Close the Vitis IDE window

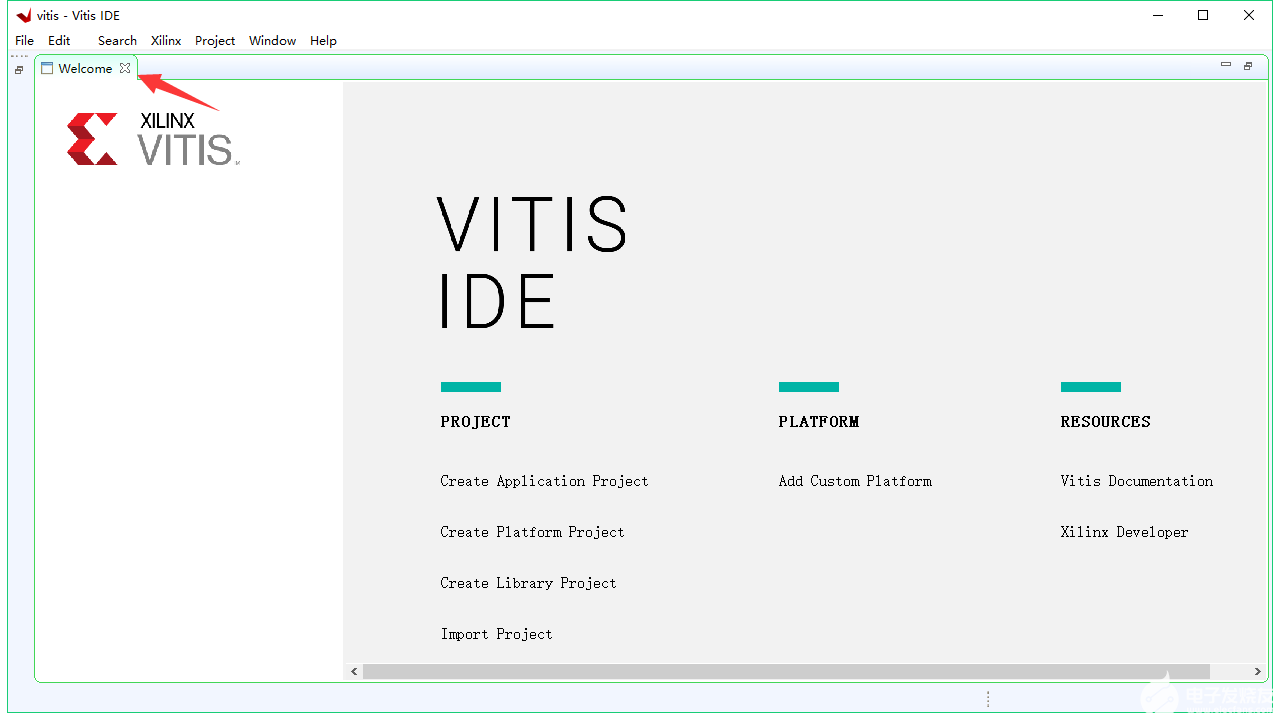pos(1250,15)
